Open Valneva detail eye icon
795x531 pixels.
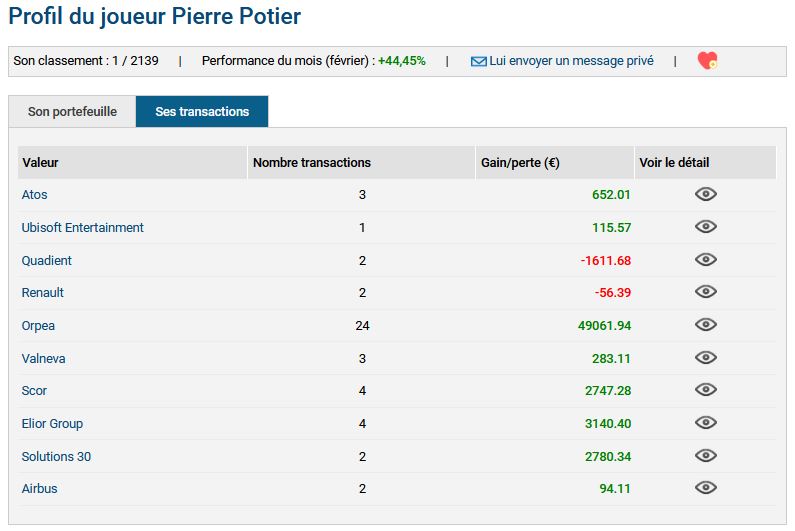[x=706, y=358]
